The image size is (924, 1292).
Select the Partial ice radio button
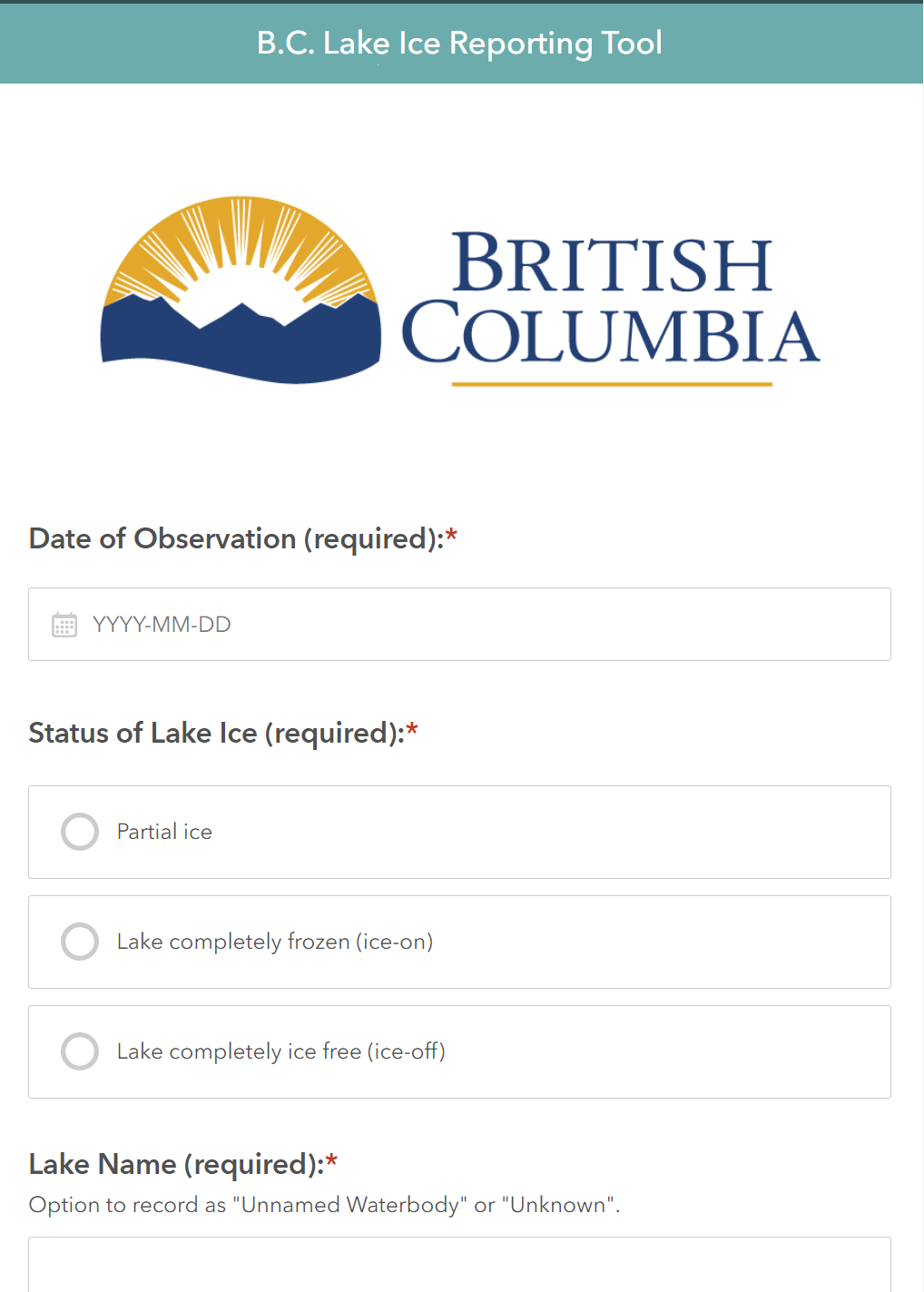point(80,832)
